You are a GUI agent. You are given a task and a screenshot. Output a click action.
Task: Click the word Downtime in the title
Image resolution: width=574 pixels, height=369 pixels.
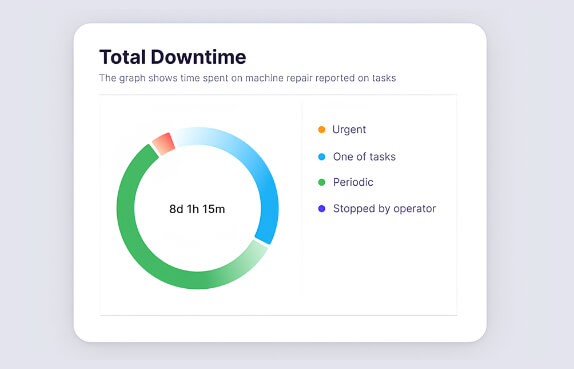pos(198,57)
